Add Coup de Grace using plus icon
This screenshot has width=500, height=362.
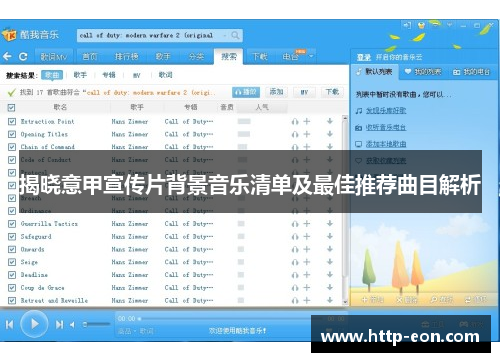click(307, 288)
